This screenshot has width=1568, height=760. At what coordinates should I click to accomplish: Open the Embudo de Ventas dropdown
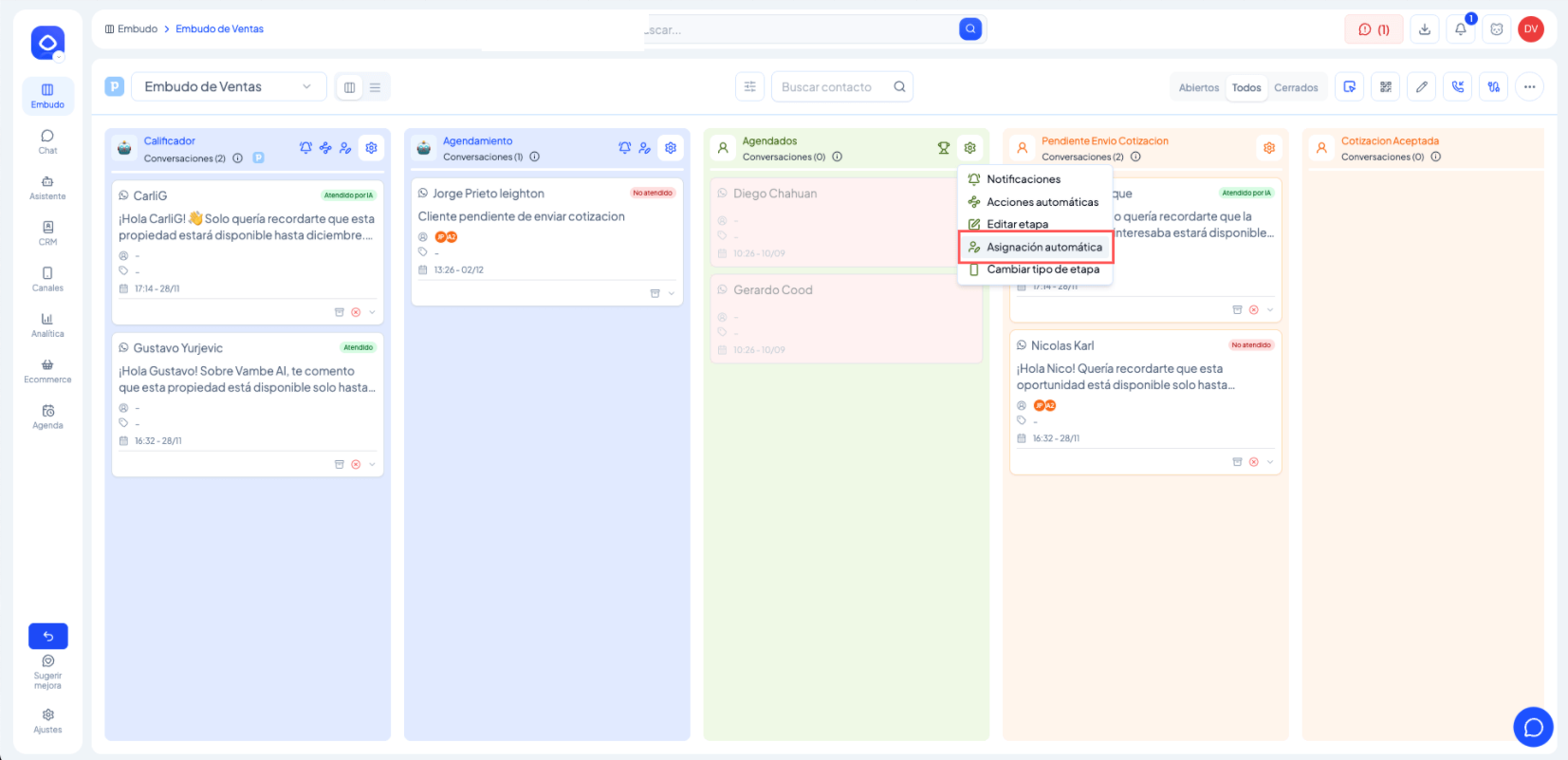[x=229, y=87]
